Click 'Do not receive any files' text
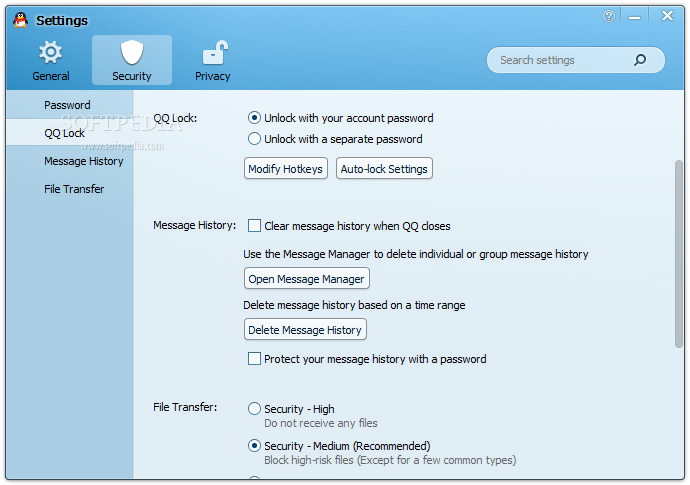 [320, 423]
